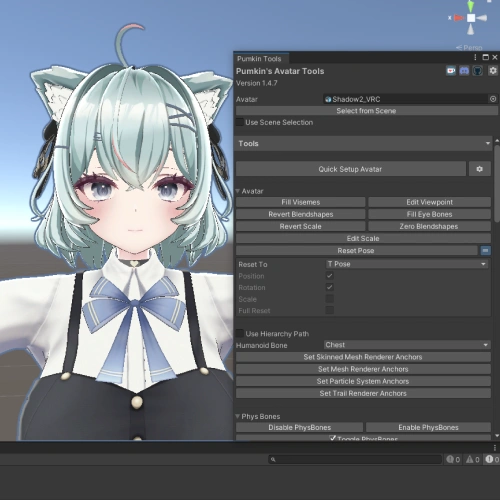Click Disable PhysBones button
Viewport: 500px width, 500px height.
[x=299, y=427]
